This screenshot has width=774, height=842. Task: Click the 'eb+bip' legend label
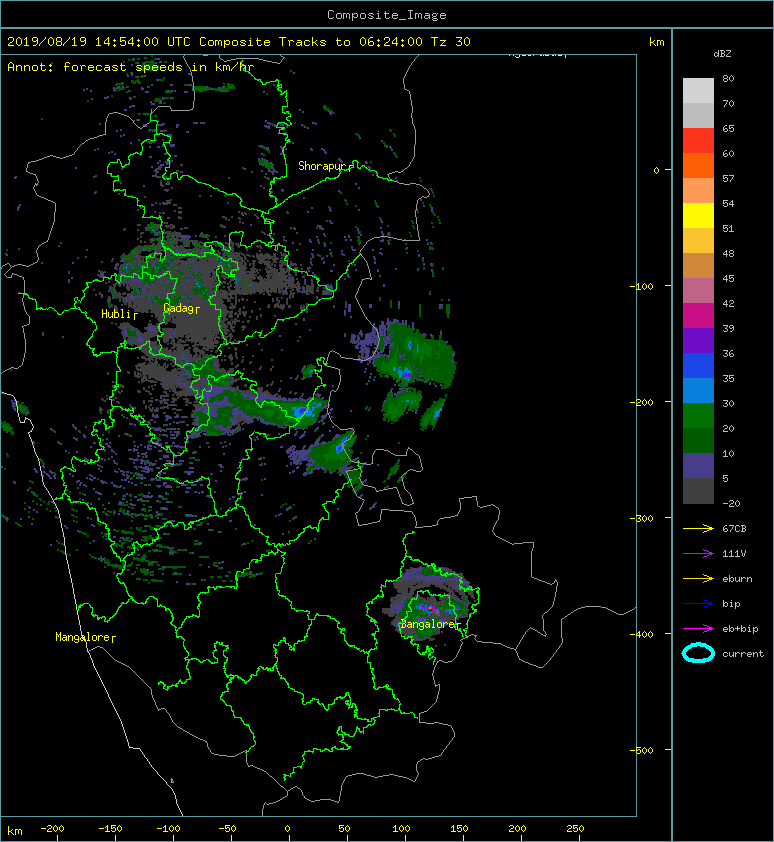[740, 629]
